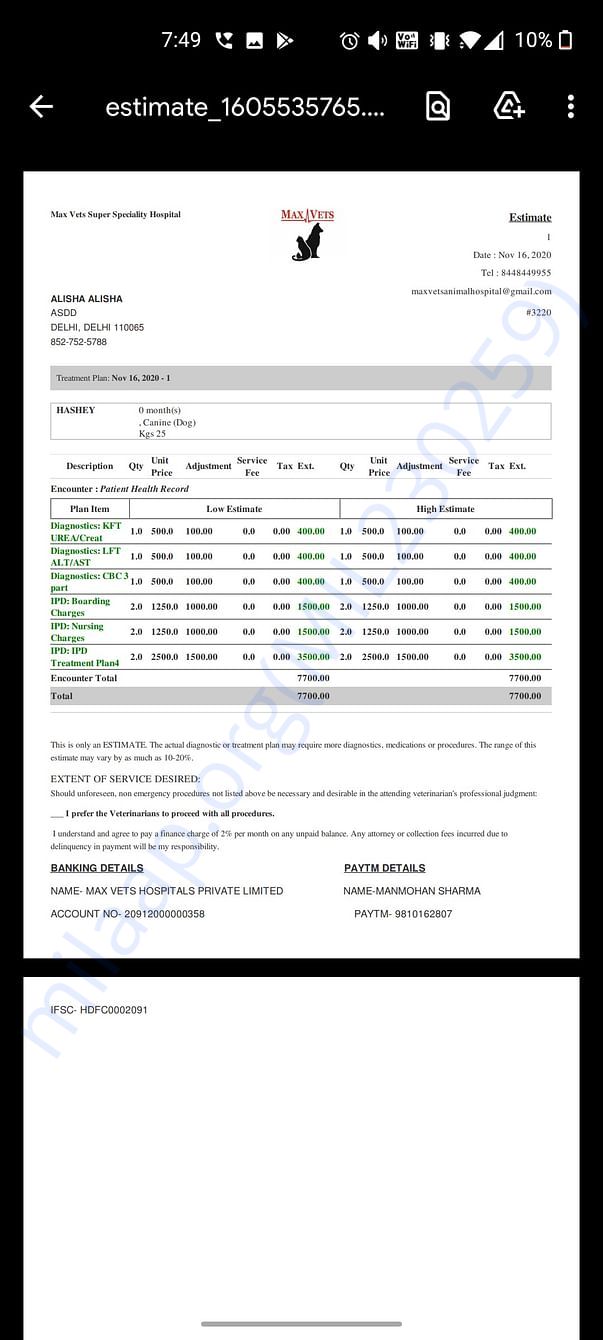Viewport: 603px width, 1340px height.
Task: Tap the PAYTM DETAILS heading
Action: 385,868
